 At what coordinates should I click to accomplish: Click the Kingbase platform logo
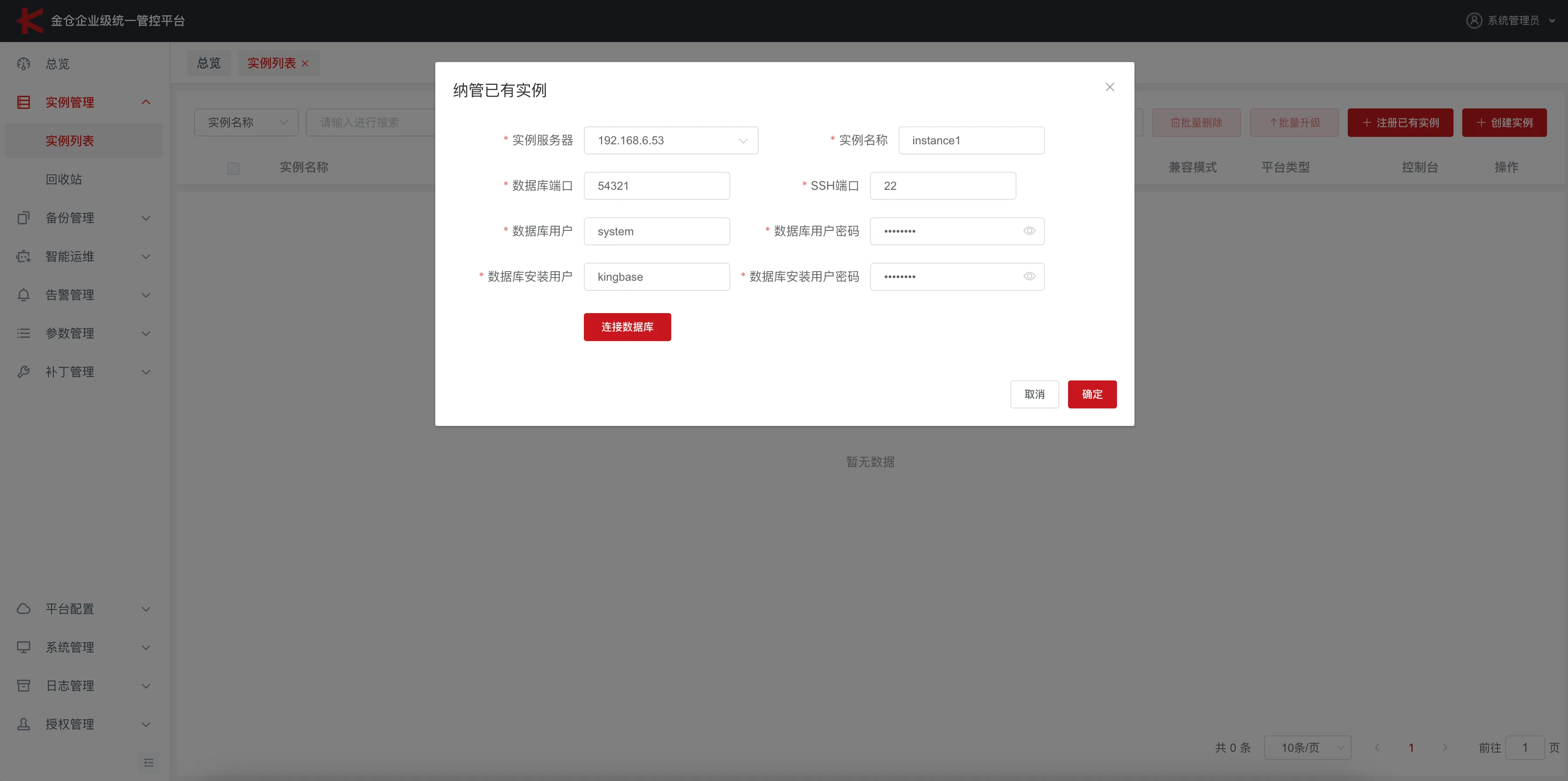pyautogui.click(x=28, y=20)
